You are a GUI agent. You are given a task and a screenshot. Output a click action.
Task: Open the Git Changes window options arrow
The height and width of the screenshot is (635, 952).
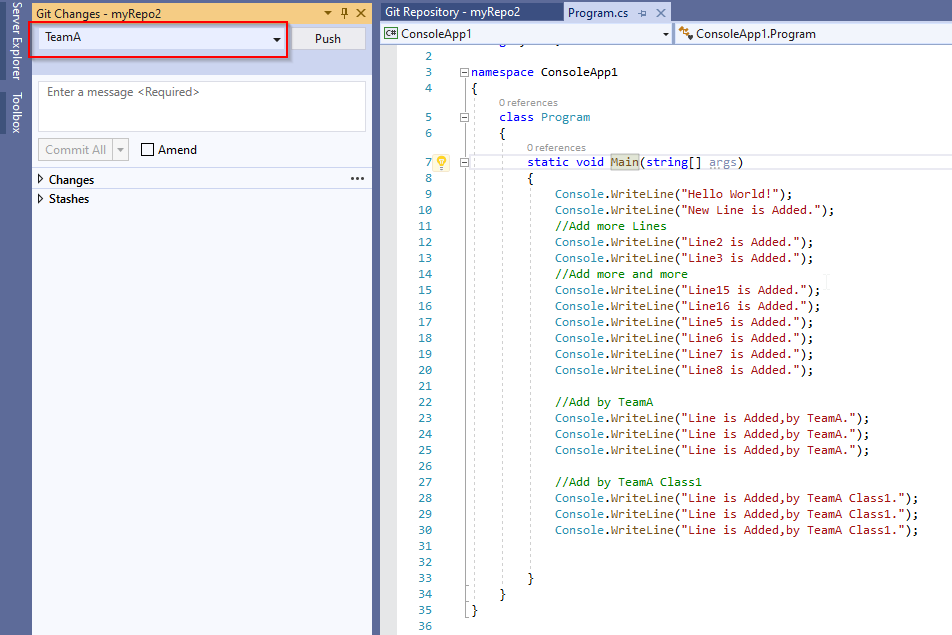click(328, 13)
